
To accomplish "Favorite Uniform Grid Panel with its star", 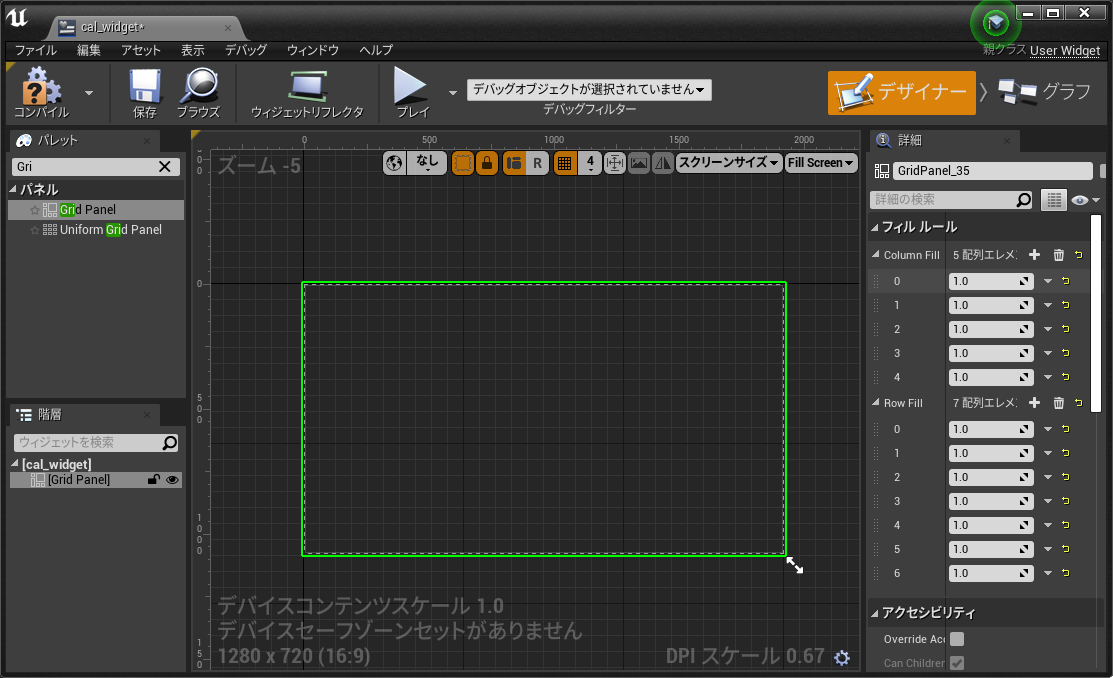I will pos(34,230).
